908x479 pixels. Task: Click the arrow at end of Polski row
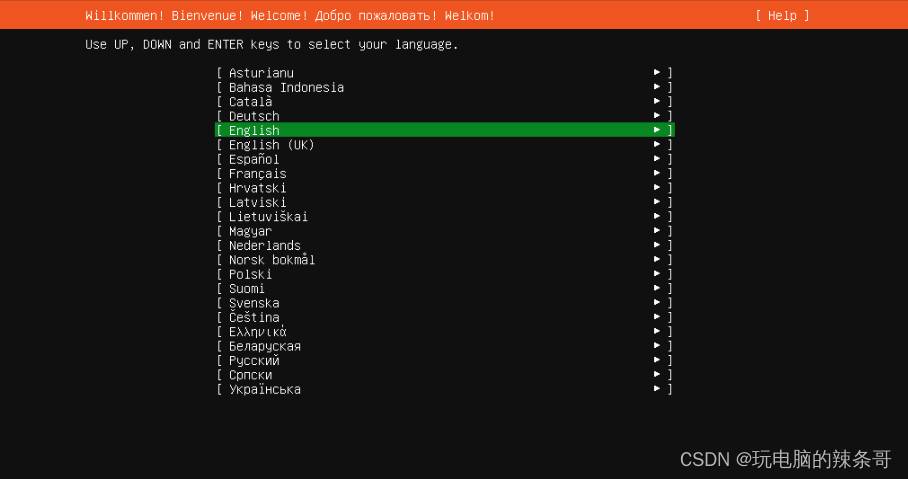pos(657,274)
